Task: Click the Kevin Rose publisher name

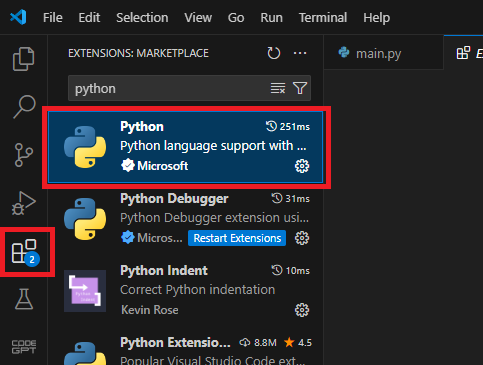Action: pyautogui.click(x=150, y=310)
